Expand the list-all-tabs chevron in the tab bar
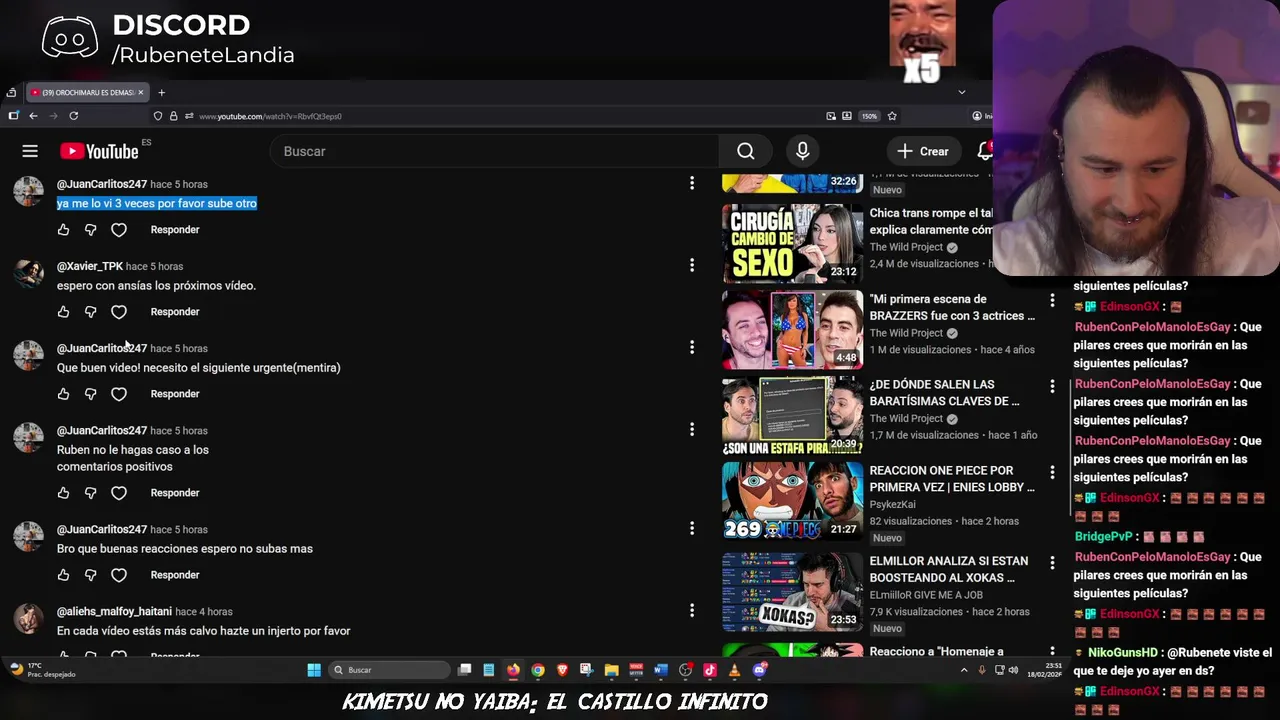Image resolution: width=1280 pixels, height=720 pixels. tap(962, 92)
